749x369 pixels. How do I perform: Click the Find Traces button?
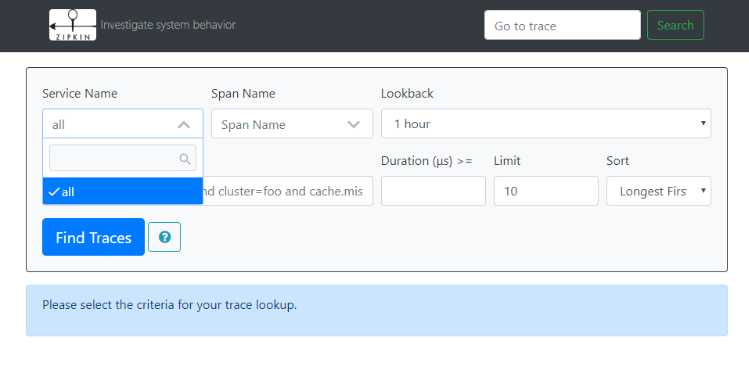tap(93, 237)
